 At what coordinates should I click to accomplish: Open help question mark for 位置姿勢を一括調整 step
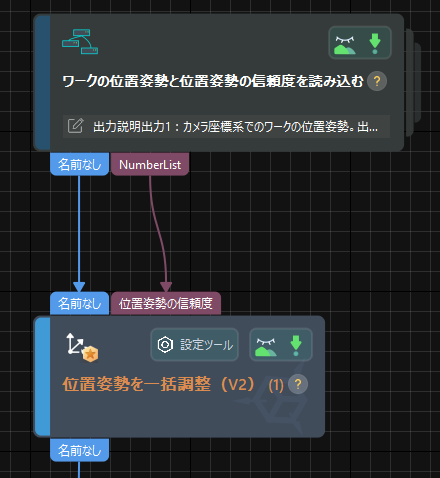(x=298, y=384)
